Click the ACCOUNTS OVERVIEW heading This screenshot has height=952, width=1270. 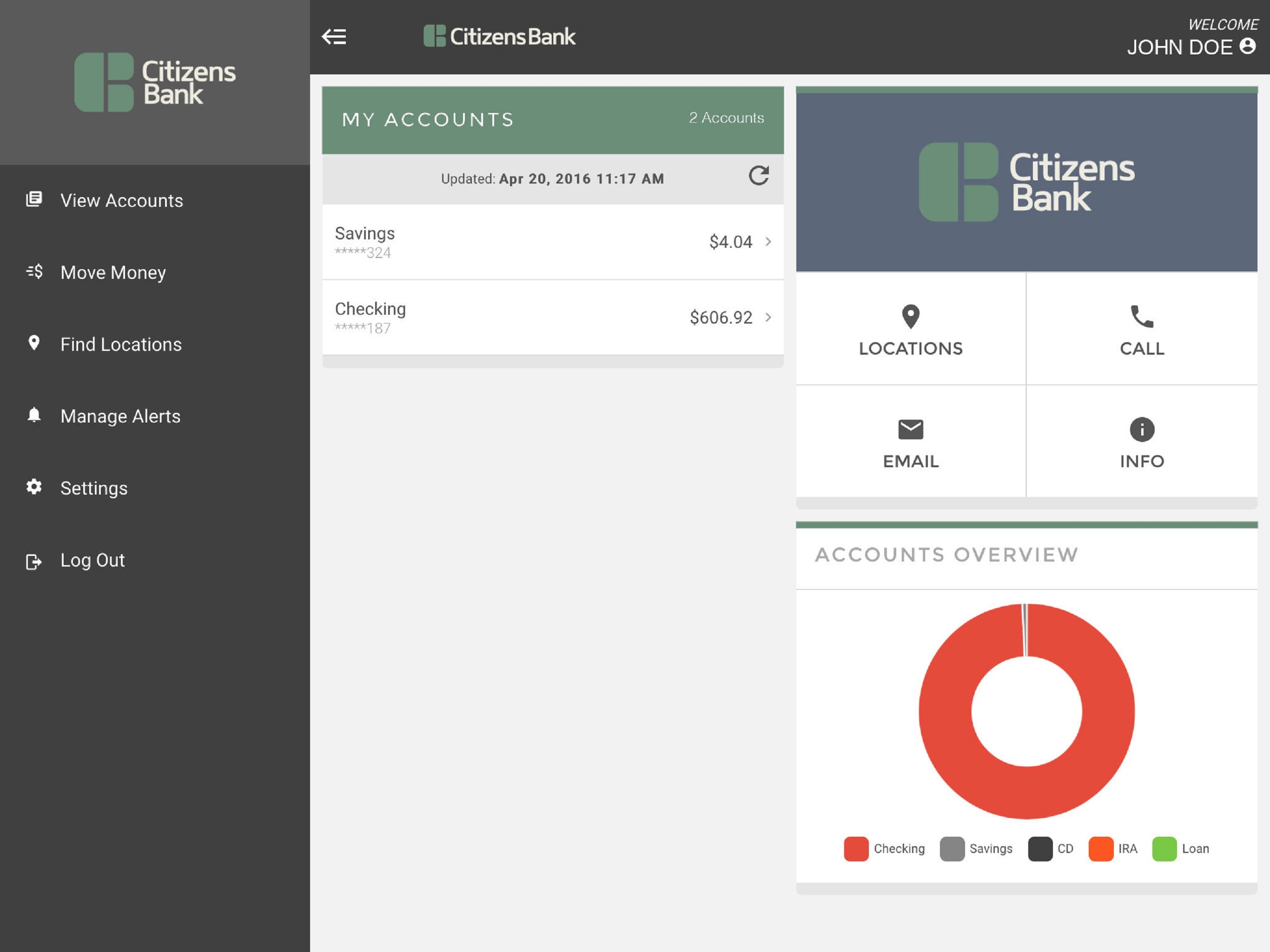coord(947,555)
